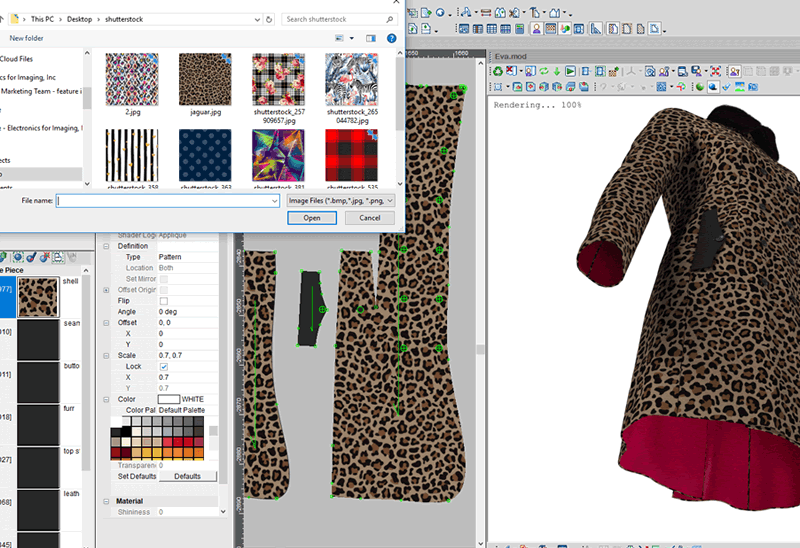Start simulation with the green play icon
Viewport: 800px width, 548px height.
coord(570,71)
